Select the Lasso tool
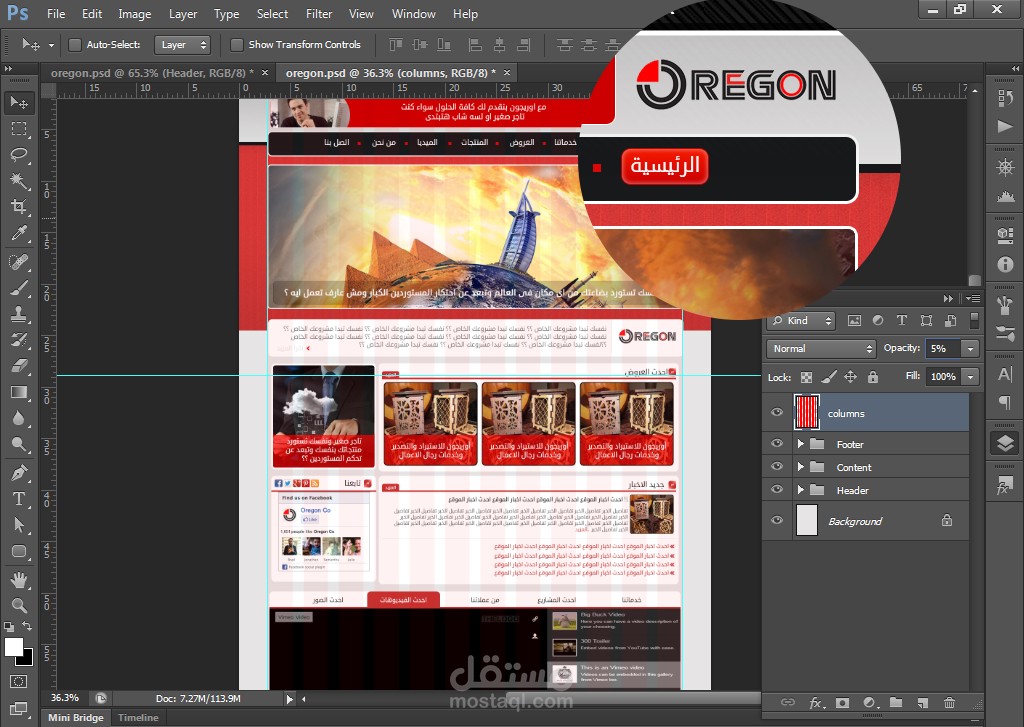This screenshot has width=1024, height=727. coord(19,155)
